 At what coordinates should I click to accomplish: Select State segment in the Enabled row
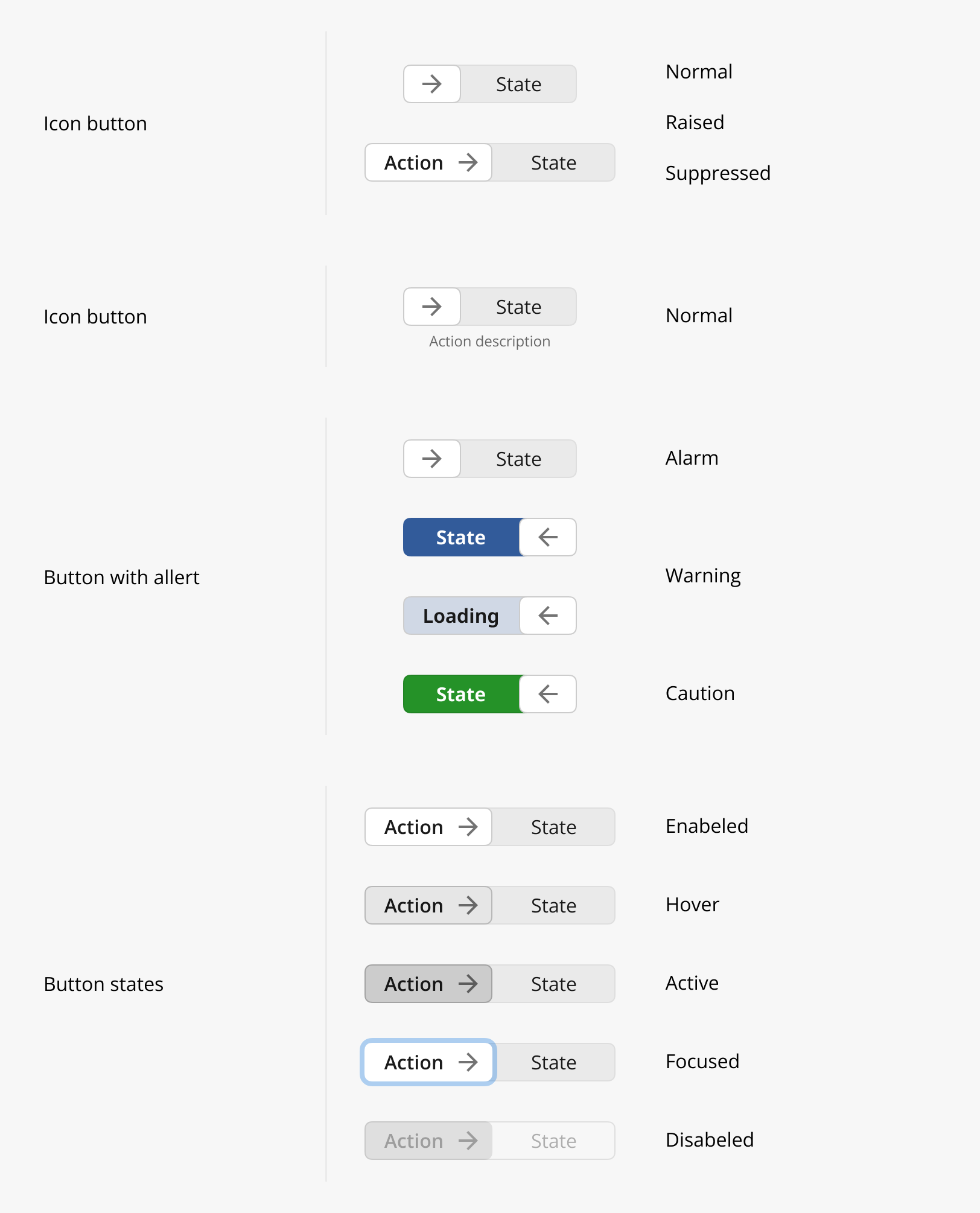(554, 827)
